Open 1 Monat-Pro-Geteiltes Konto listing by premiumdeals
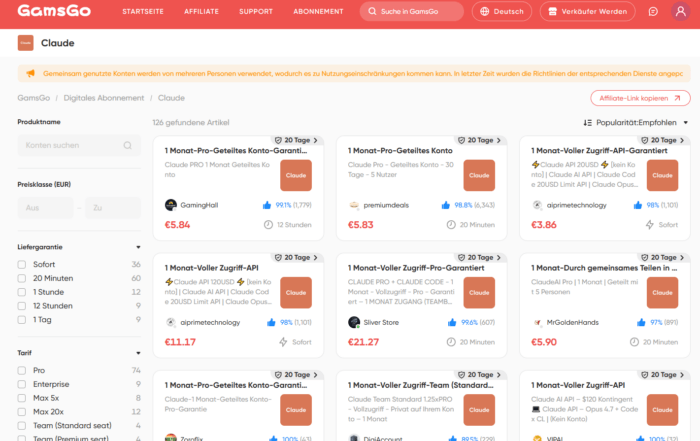This screenshot has width=700, height=441. tap(400, 151)
